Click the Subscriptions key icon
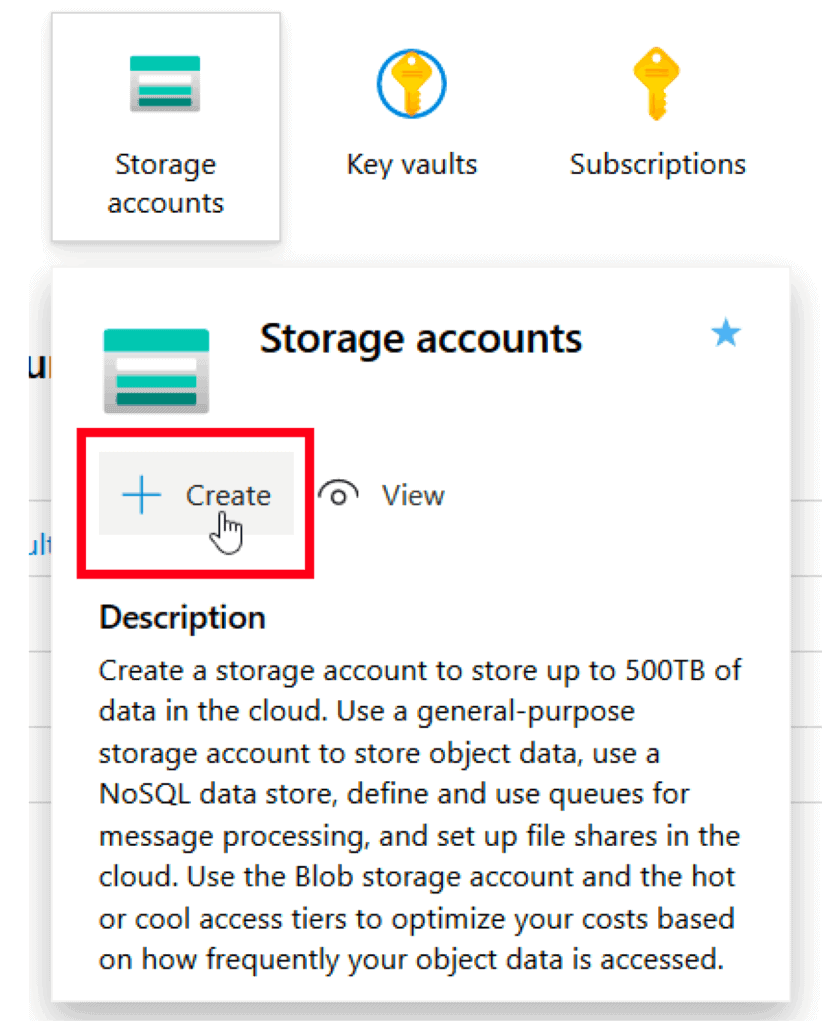 coord(657,84)
